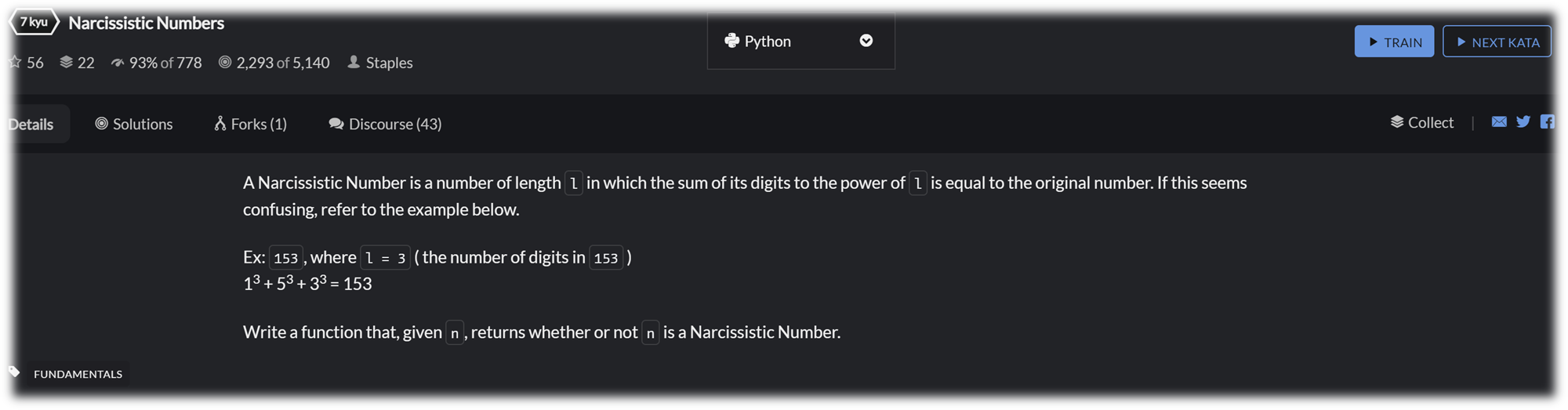Screen dimensions: 1568x410
Task: Share kata on Twitter bird icon
Action: coord(1523,122)
